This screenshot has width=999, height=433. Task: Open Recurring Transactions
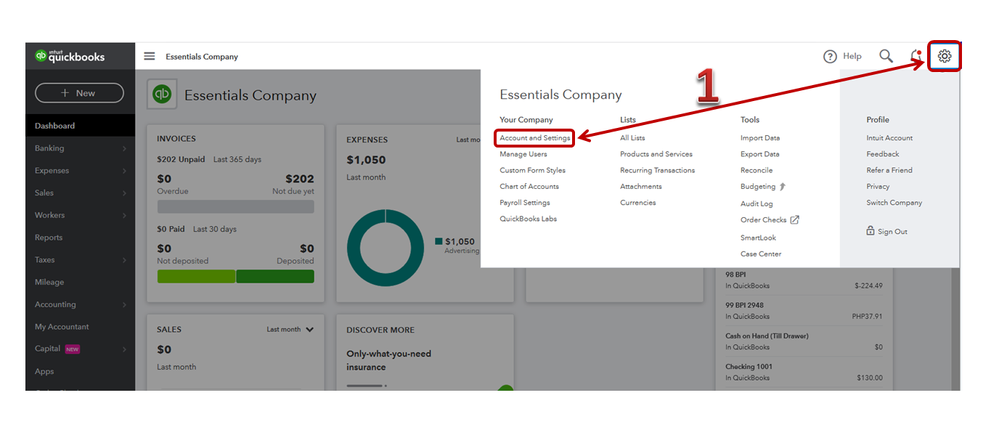tap(658, 170)
